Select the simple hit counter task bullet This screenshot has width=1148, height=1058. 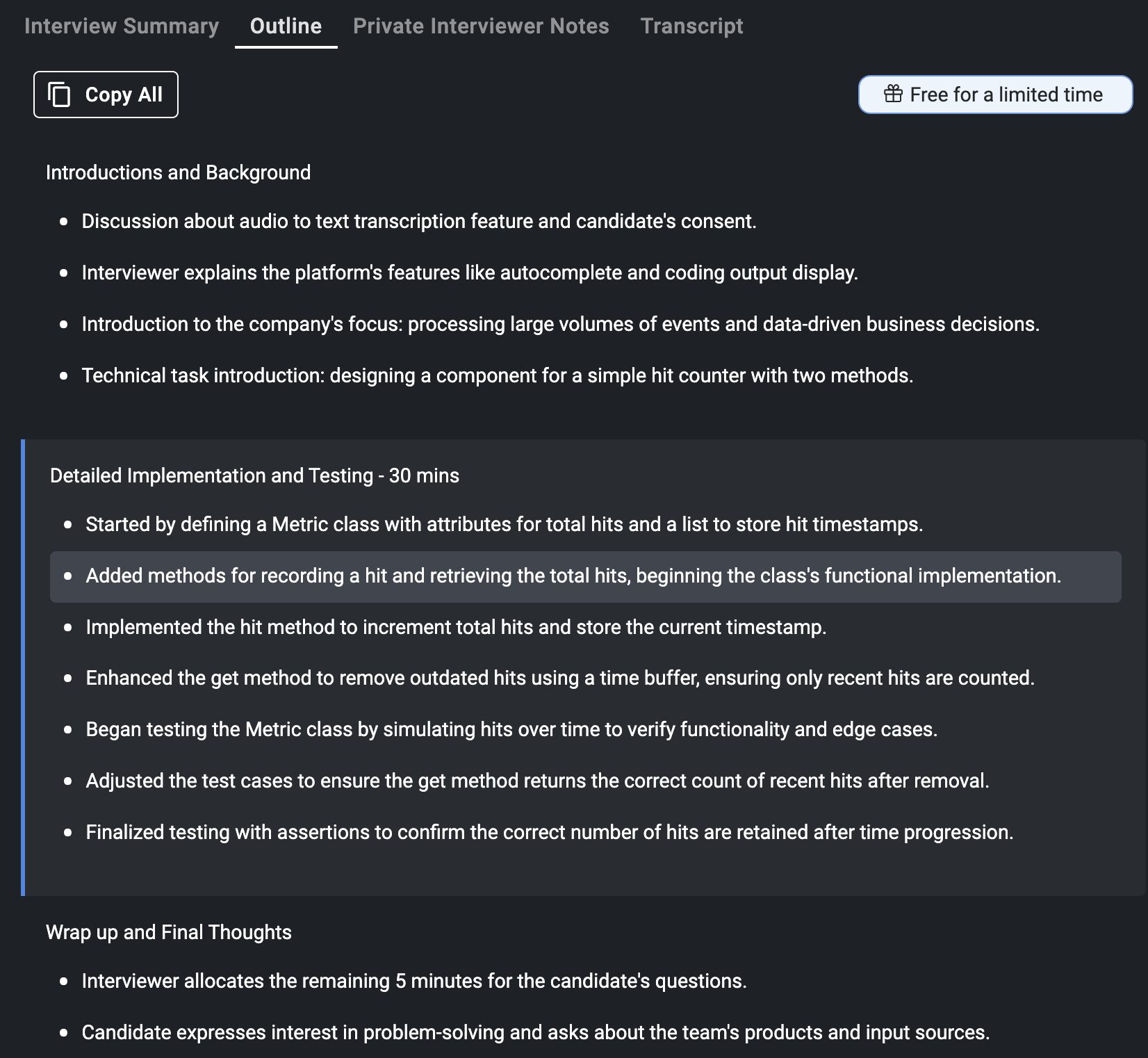point(497,375)
